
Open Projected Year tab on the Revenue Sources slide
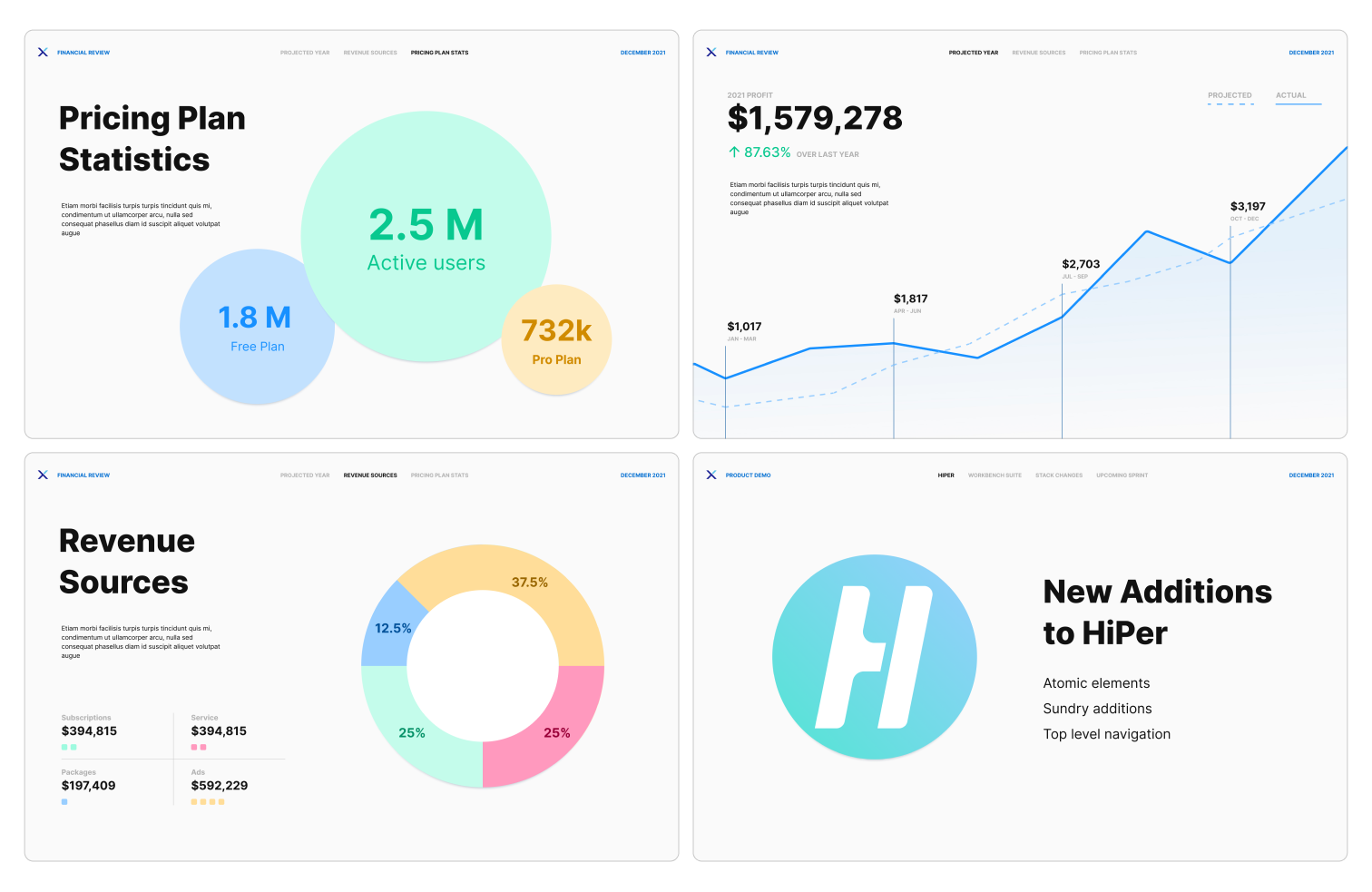click(305, 475)
